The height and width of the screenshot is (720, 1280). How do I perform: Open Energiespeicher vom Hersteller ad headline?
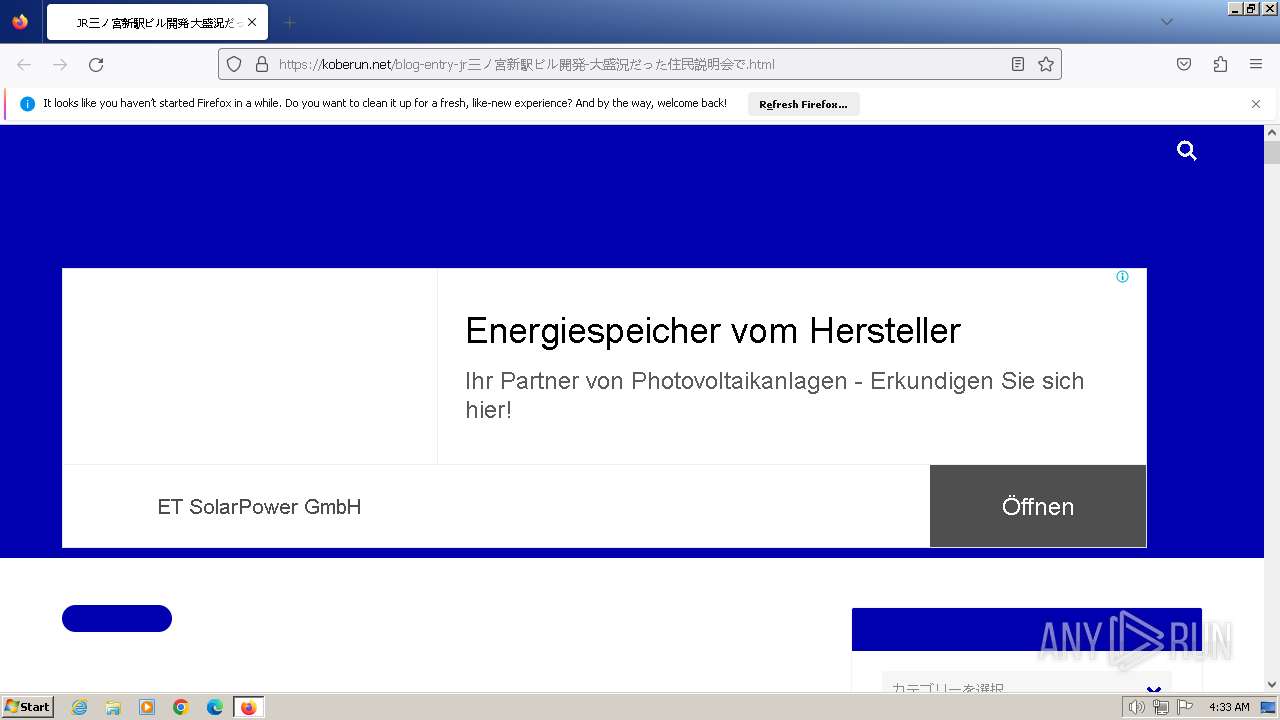point(713,331)
